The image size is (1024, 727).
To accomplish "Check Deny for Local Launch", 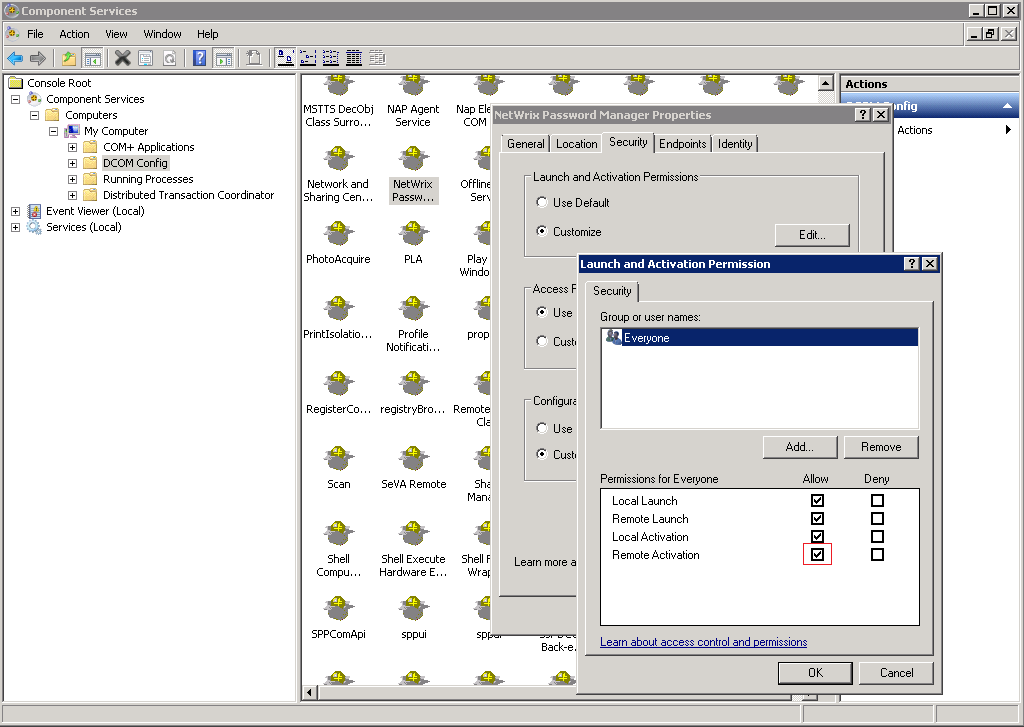I will [x=877, y=501].
